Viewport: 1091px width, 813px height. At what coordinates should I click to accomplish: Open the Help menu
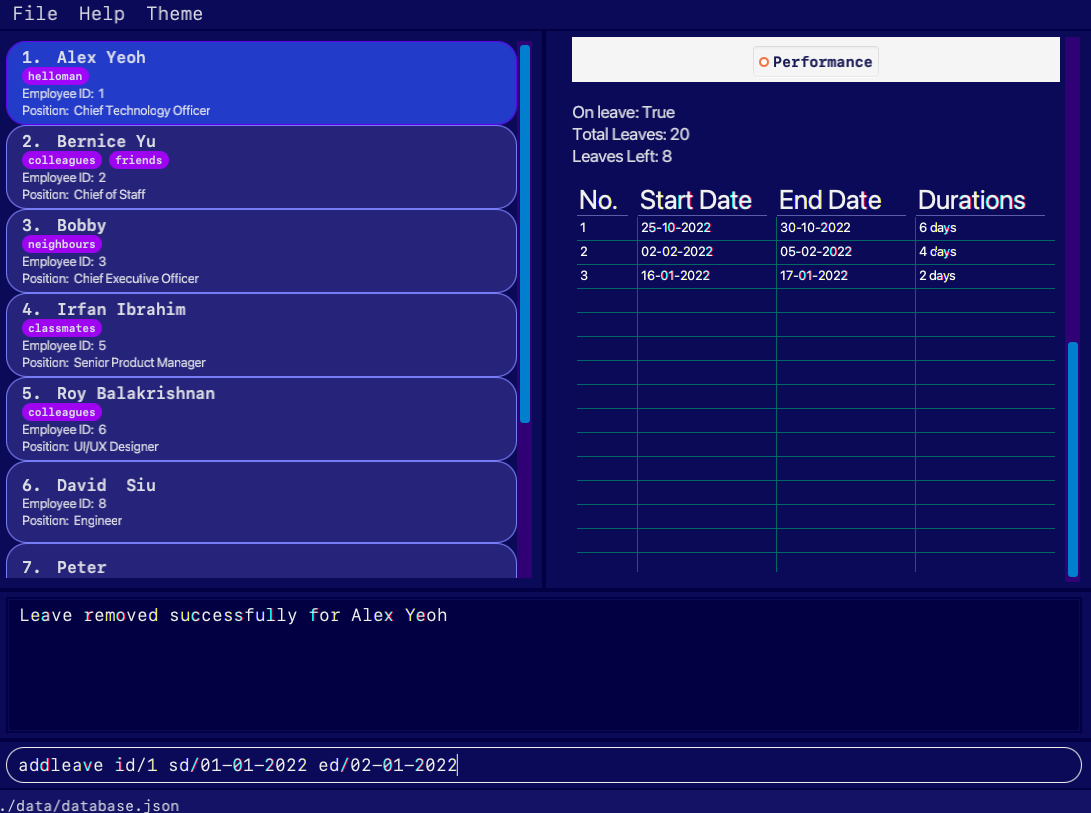click(x=101, y=13)
